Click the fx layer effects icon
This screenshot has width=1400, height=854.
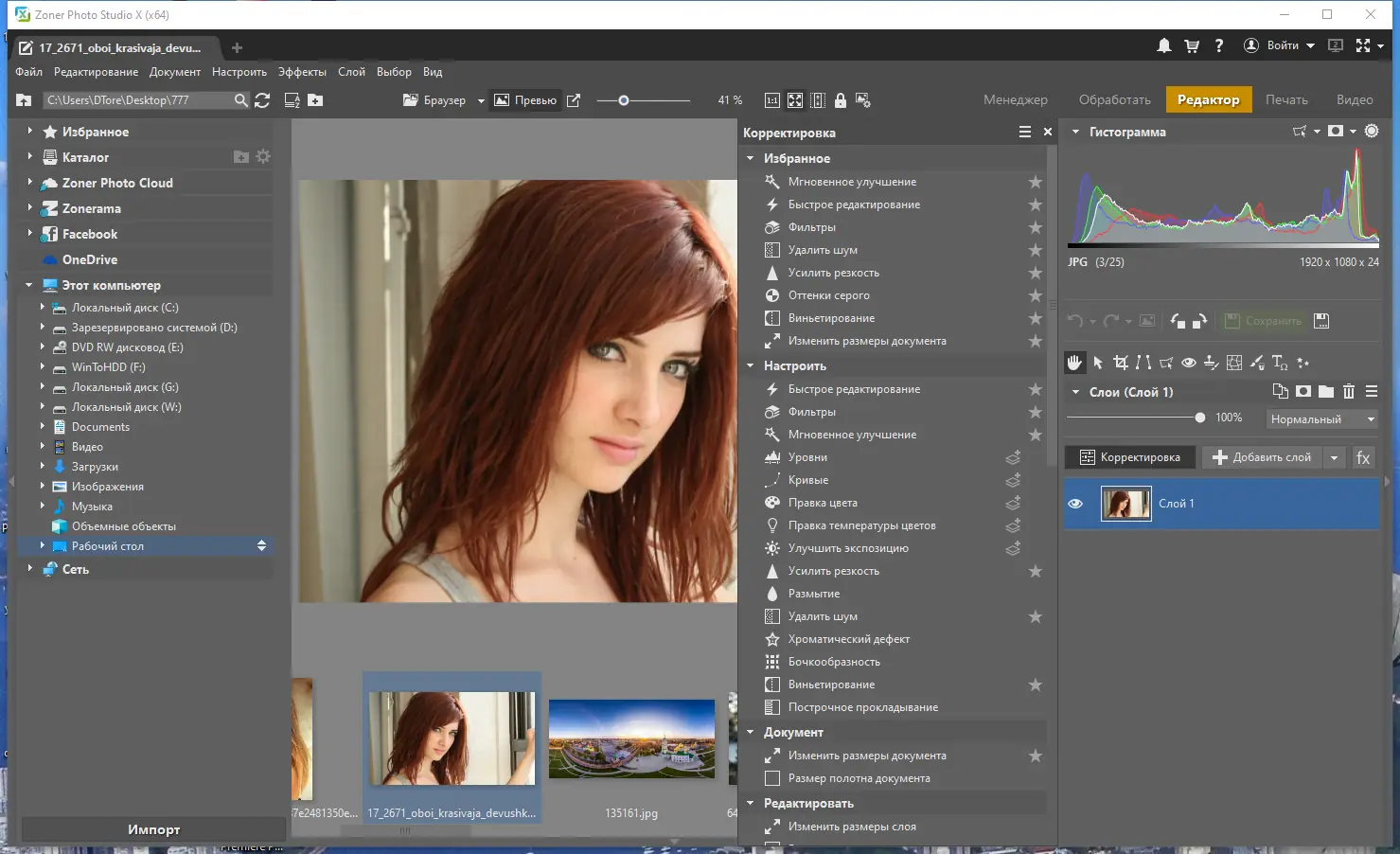click(1363, 458)
